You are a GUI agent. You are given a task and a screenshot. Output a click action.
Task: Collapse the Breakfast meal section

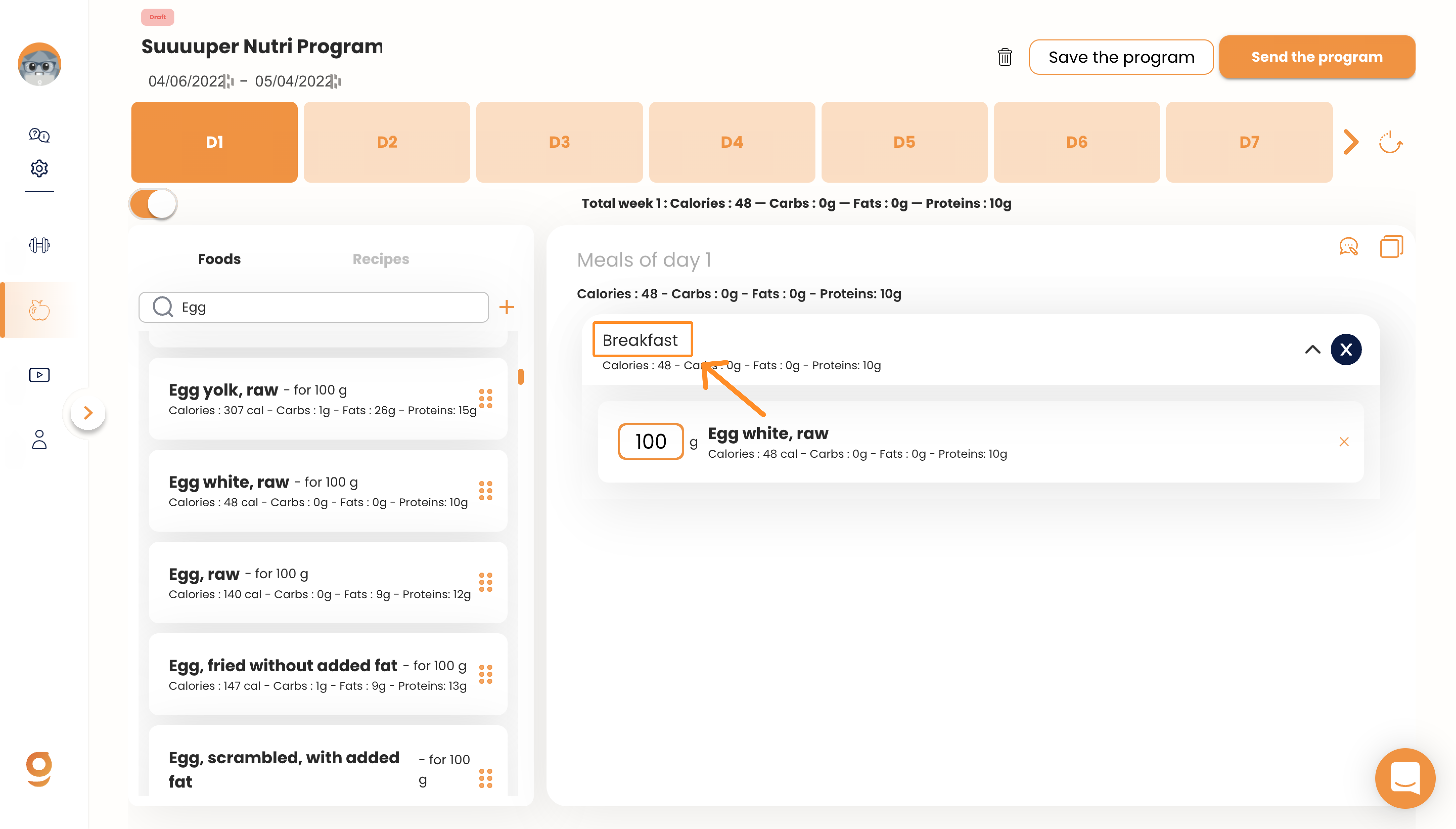point(1312,350)
